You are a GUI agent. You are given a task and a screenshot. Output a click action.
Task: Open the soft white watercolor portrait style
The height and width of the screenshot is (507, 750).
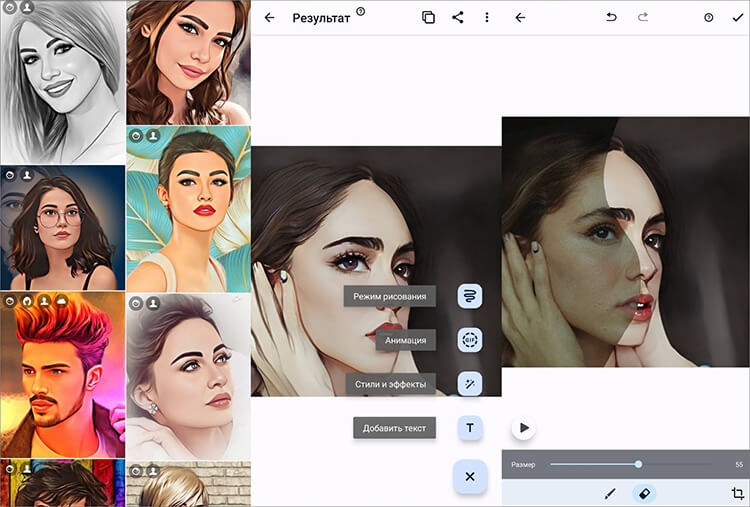(188, 376)
